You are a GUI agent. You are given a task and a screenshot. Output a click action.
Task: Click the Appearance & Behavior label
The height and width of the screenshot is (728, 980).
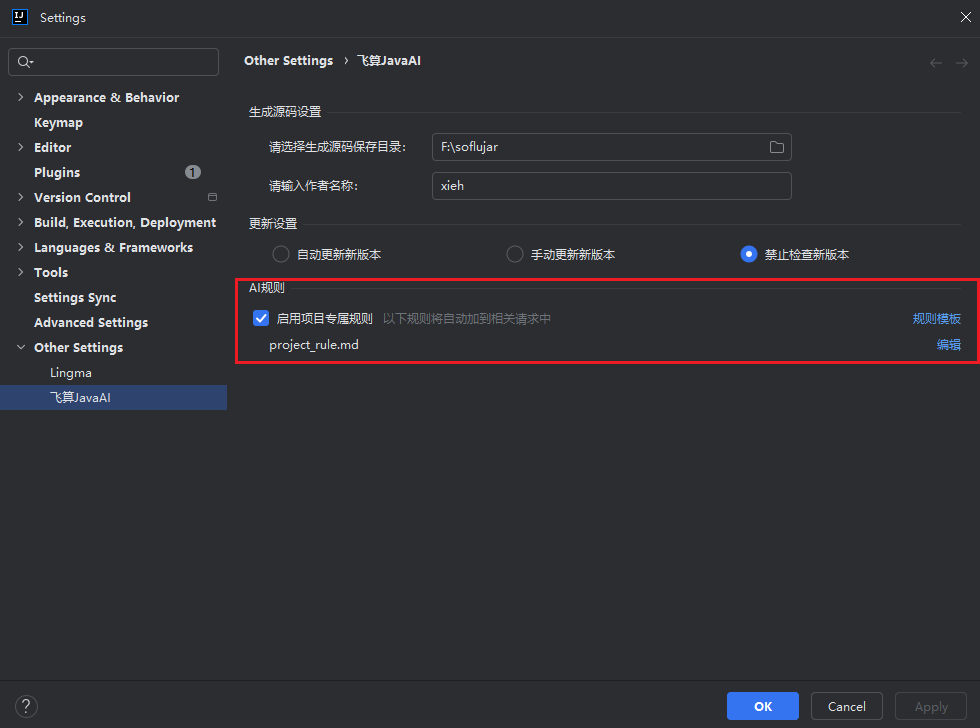point(106,97)
